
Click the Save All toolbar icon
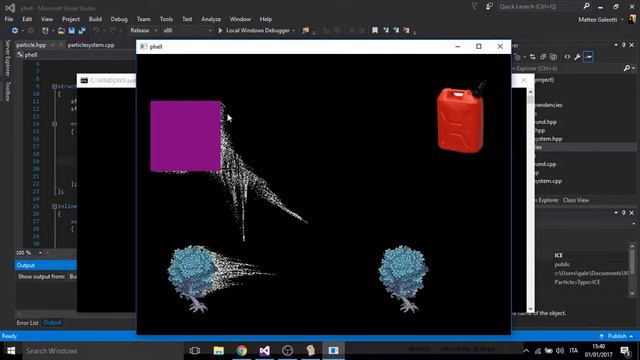[x=82, y=31]
